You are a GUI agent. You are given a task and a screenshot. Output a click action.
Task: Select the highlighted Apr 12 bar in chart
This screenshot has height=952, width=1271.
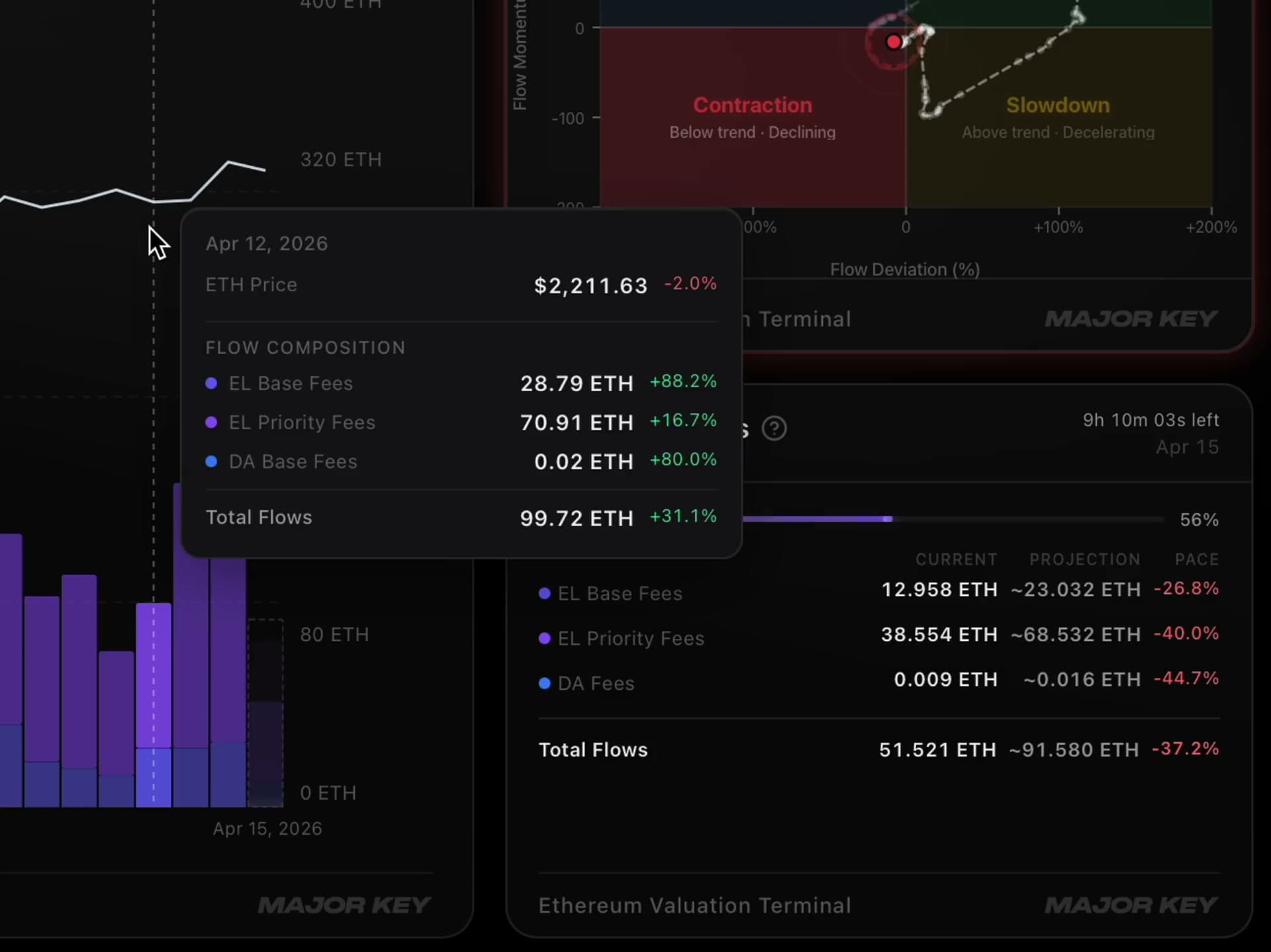tap(154, 704)
